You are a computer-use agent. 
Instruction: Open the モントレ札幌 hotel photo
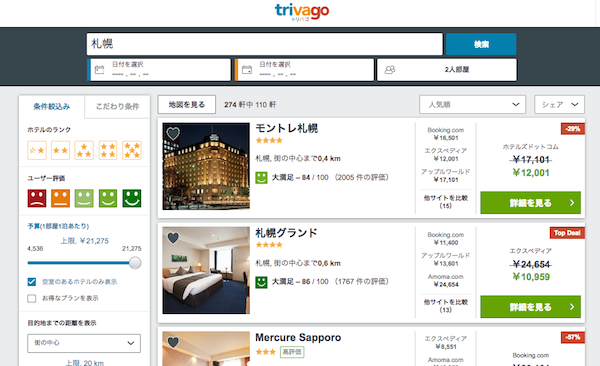(206, 166)
